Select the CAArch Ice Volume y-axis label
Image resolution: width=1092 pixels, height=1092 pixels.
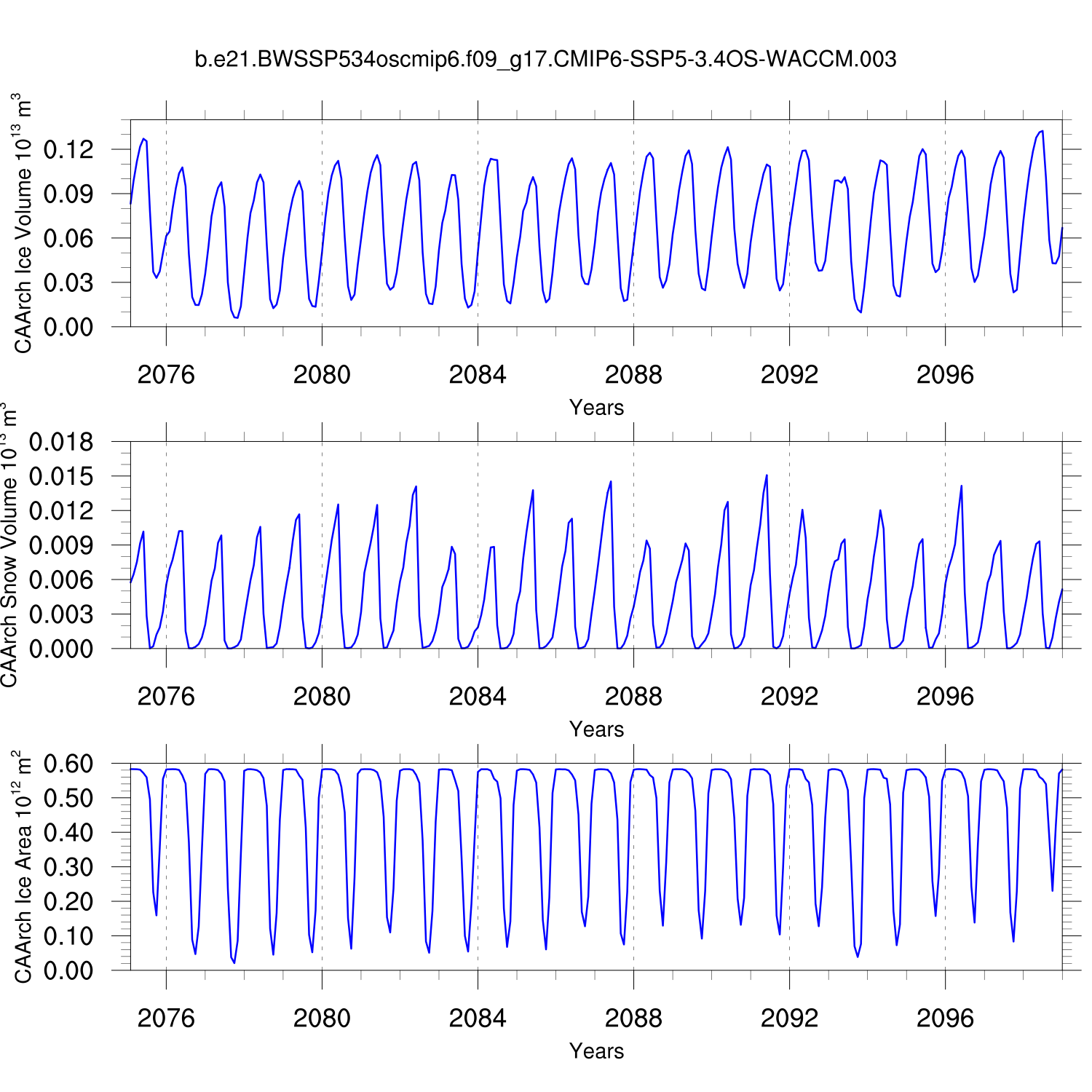(x=23, y=223)
